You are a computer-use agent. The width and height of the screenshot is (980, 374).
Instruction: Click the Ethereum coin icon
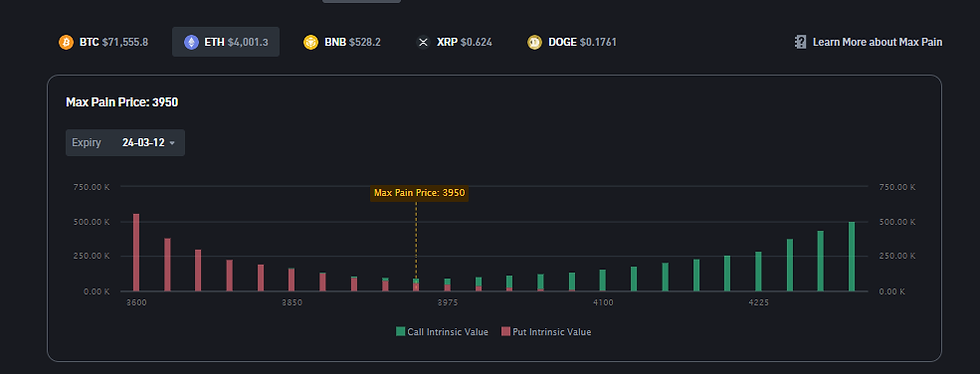191,42
